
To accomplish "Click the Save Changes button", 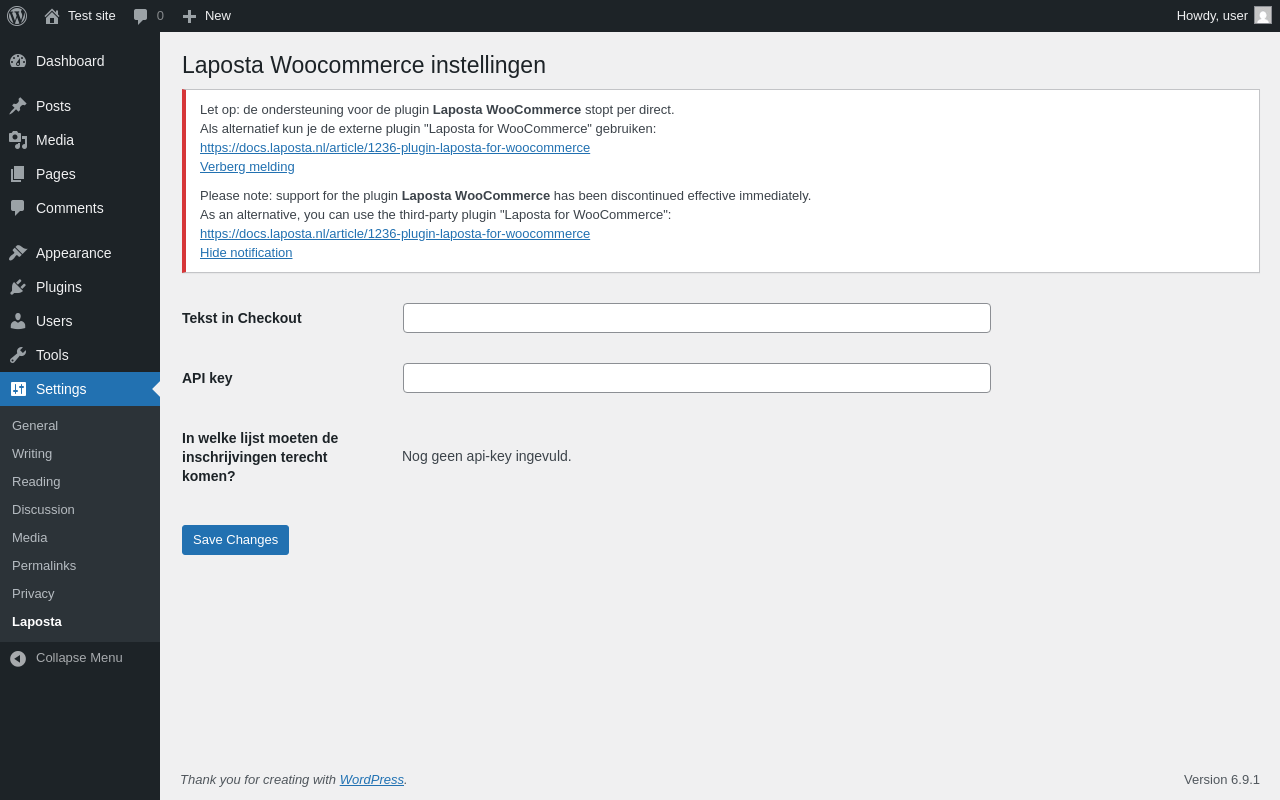I will click(x=235, y=540).
